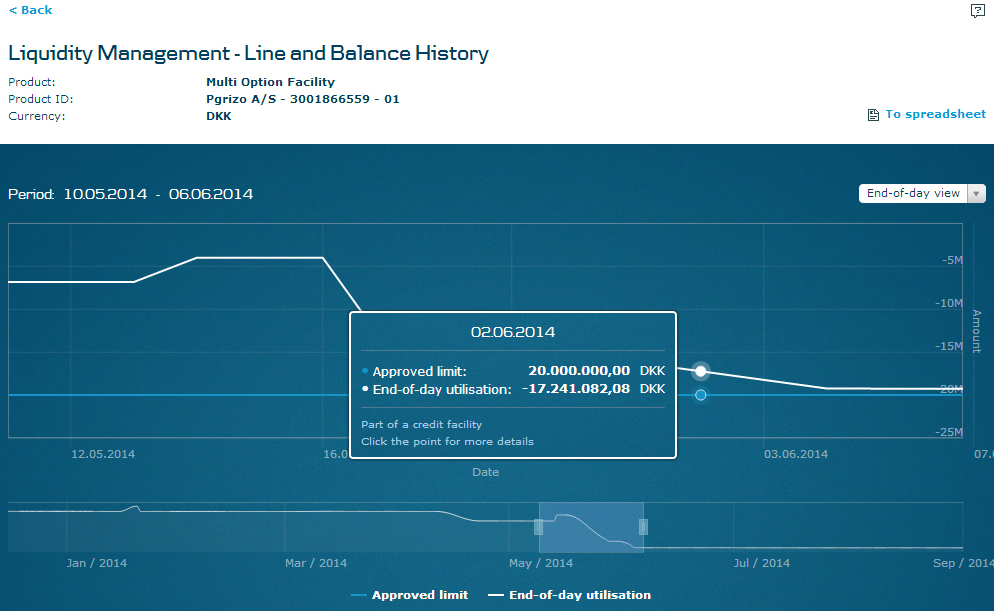This screenshot has width=994, height=611.
Task: Click the white end-of-day utilisation data point
Action: (701, 371)
